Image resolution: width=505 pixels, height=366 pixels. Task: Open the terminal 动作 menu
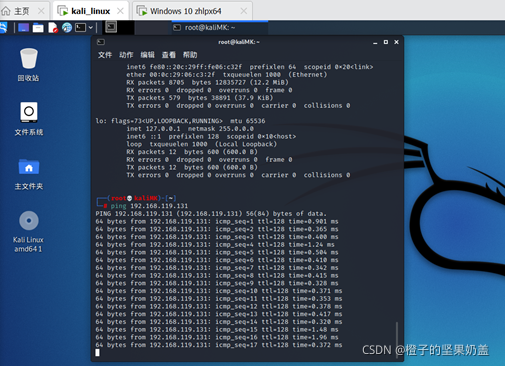[x=126, y=55]
